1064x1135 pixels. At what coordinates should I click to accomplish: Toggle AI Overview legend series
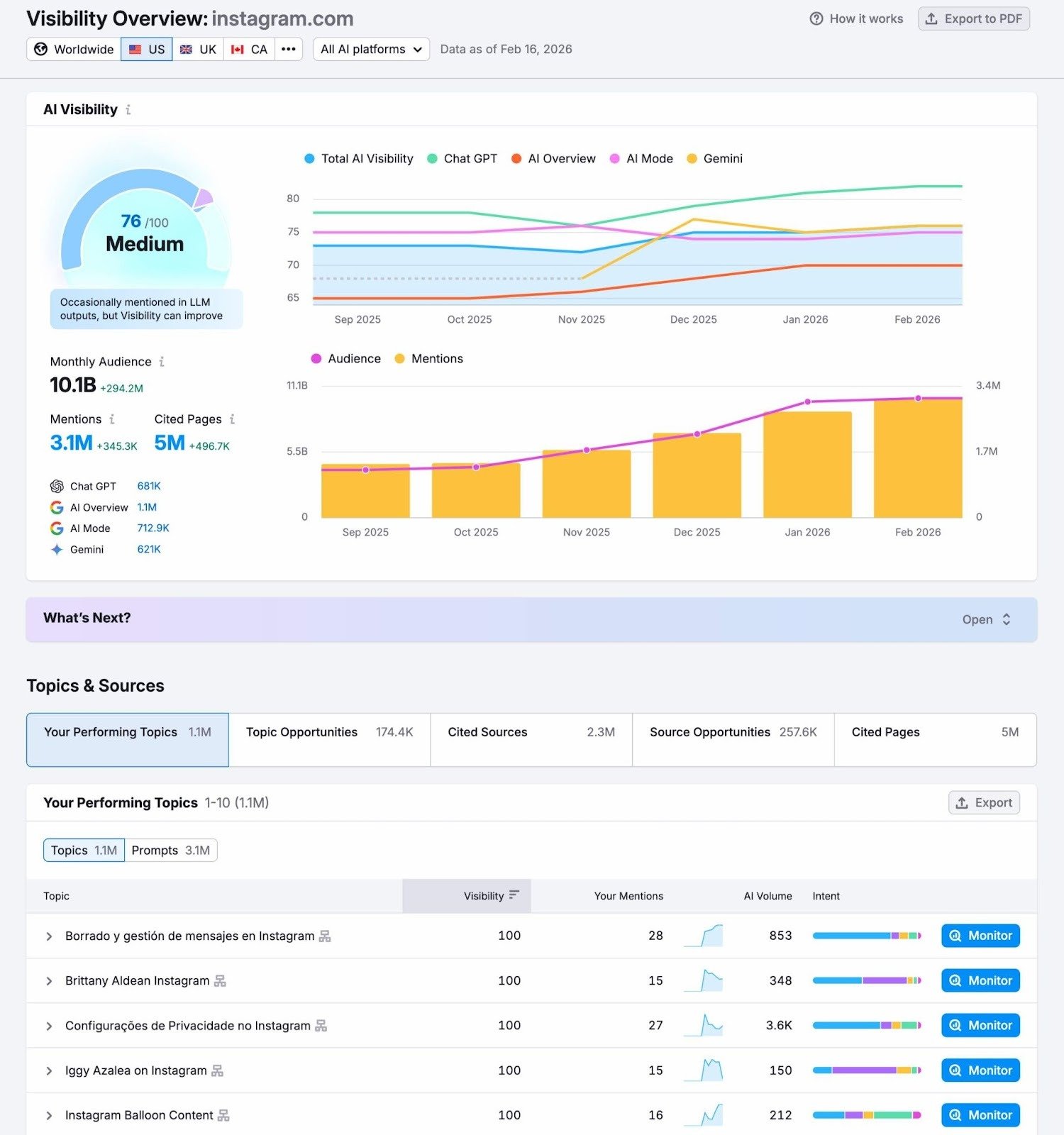553,159
